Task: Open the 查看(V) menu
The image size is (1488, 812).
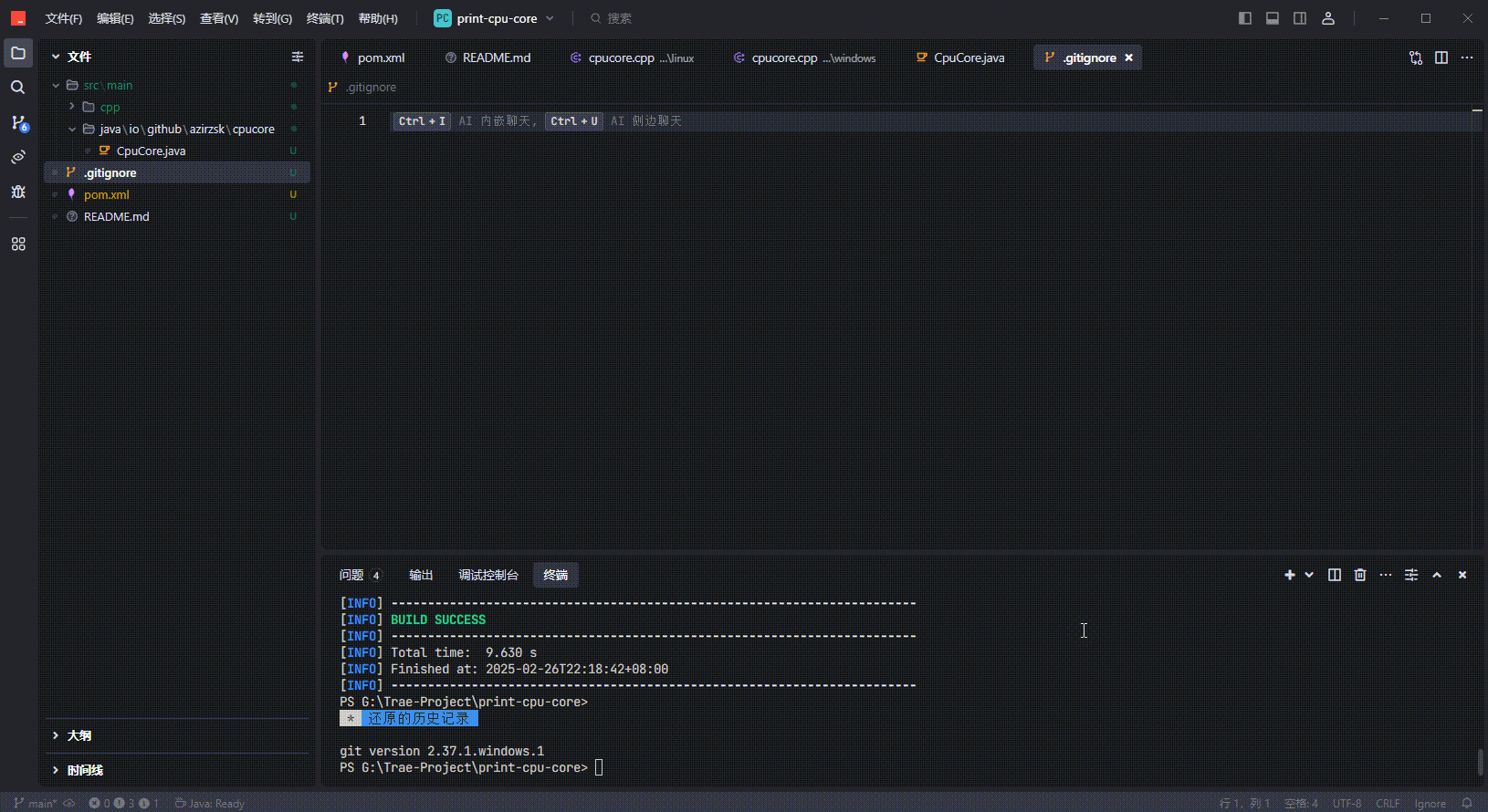Action: [219, 18]
